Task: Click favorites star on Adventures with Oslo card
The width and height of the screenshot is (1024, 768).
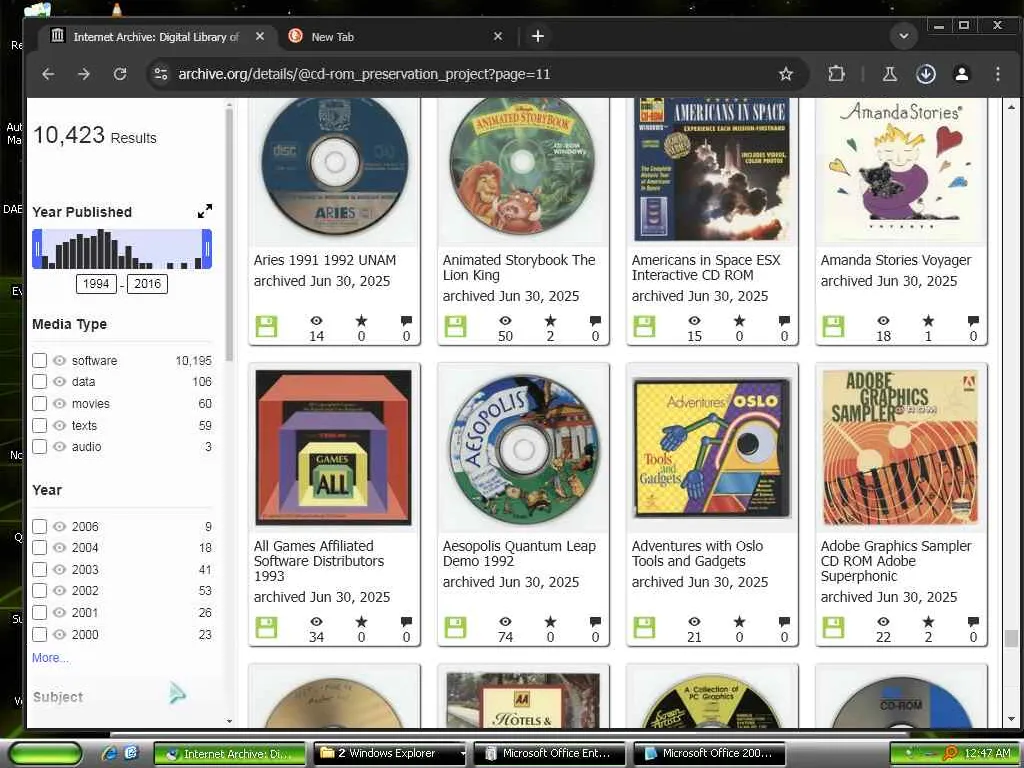Action: [739, 622]
